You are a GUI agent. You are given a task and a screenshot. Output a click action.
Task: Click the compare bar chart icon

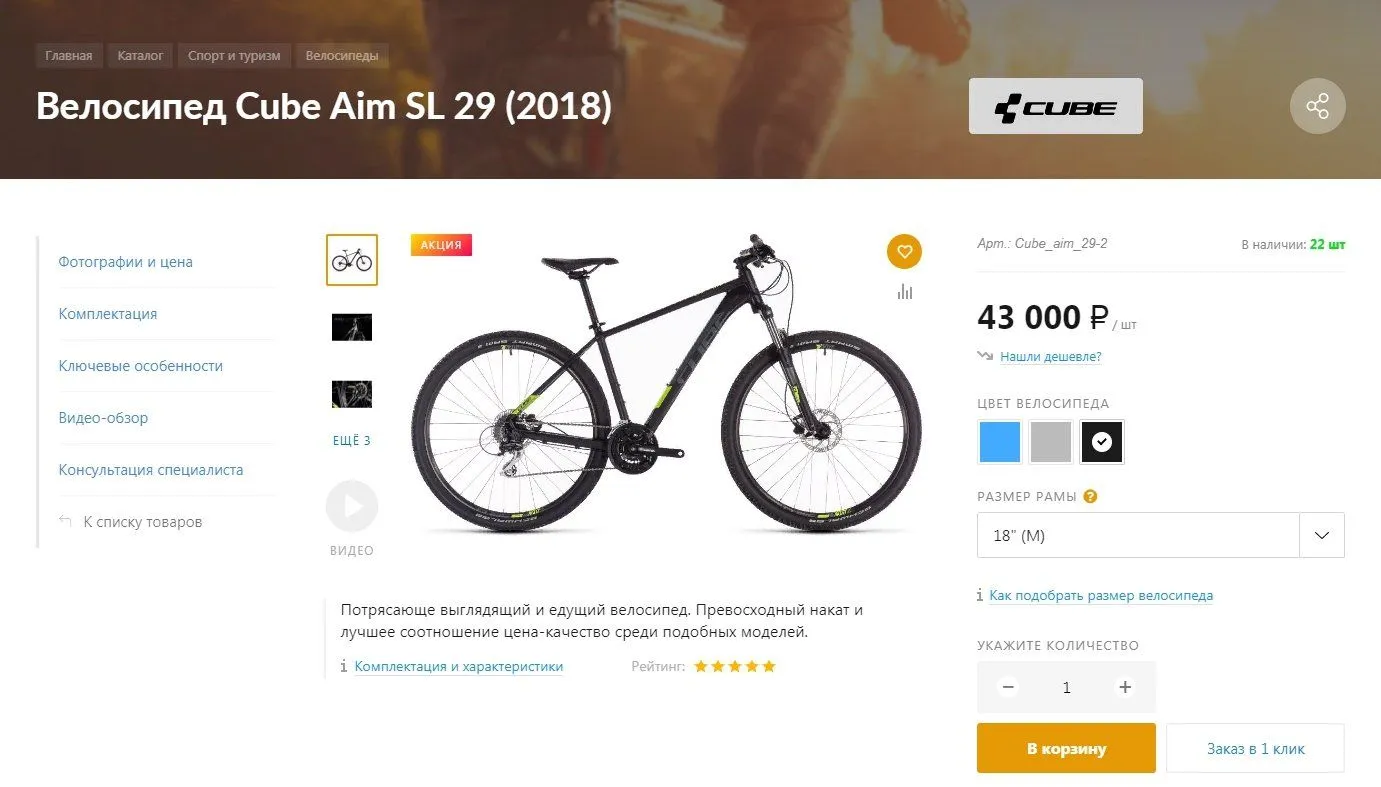905,292
